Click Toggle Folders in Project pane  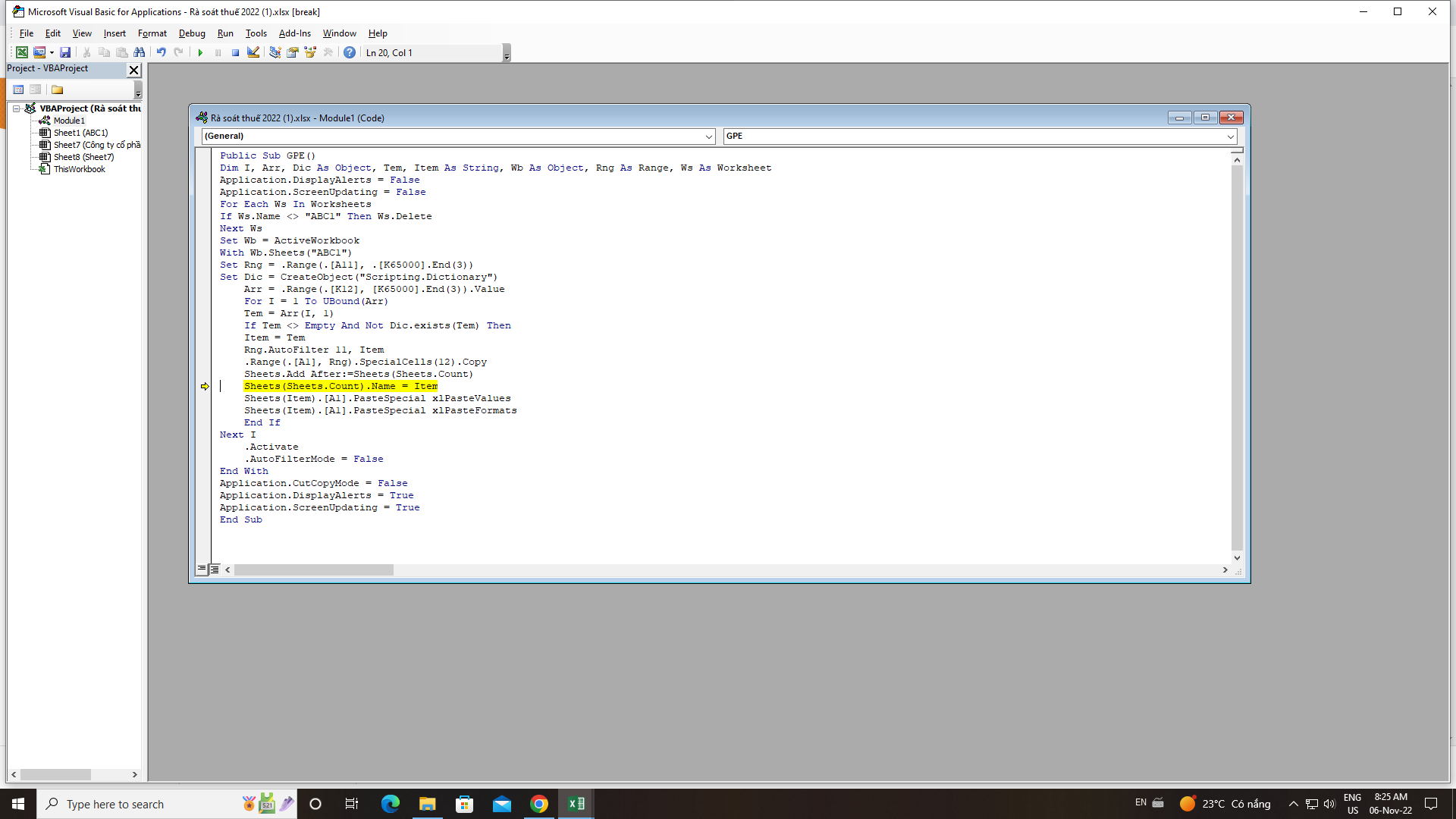point(57,89)
